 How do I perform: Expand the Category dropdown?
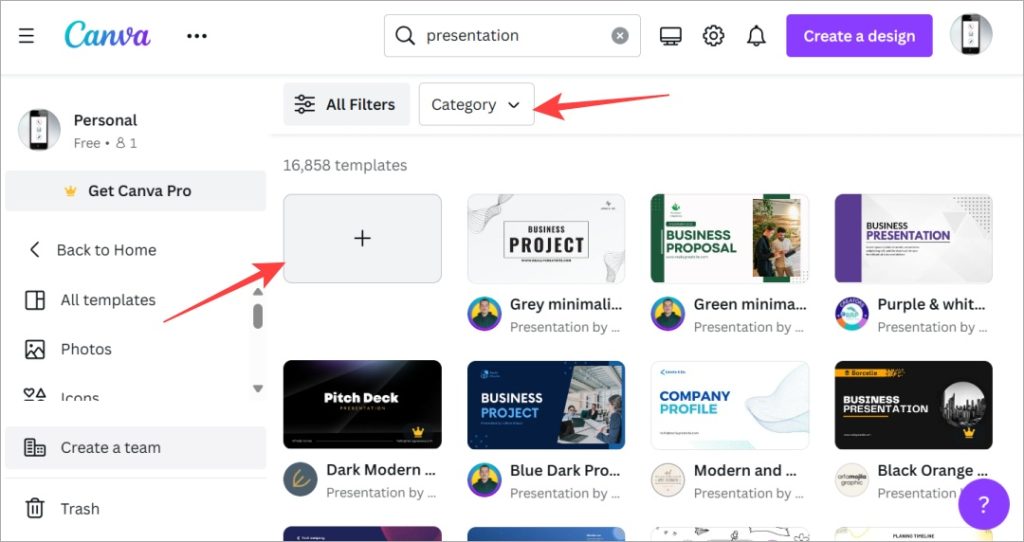[x=476, y=104]
